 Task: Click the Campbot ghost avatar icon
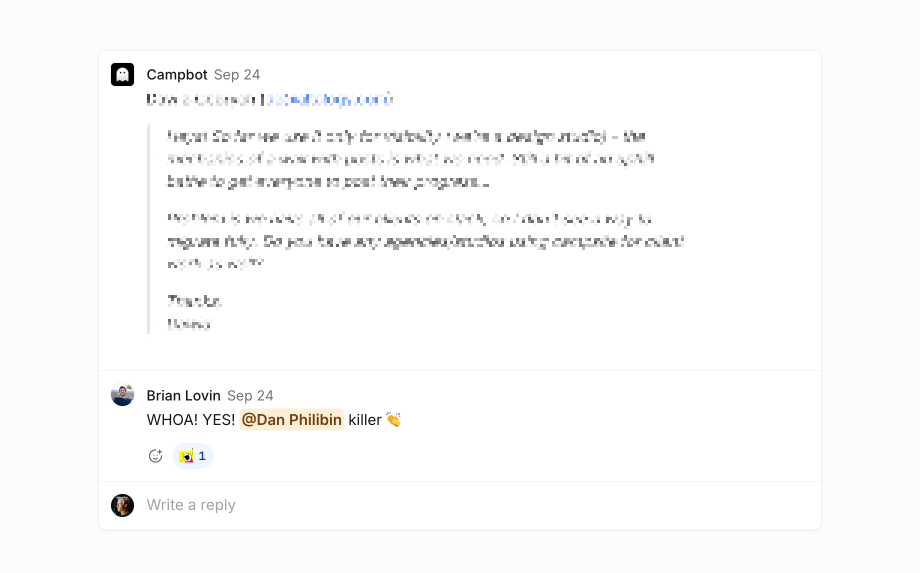tap(122, 74)
